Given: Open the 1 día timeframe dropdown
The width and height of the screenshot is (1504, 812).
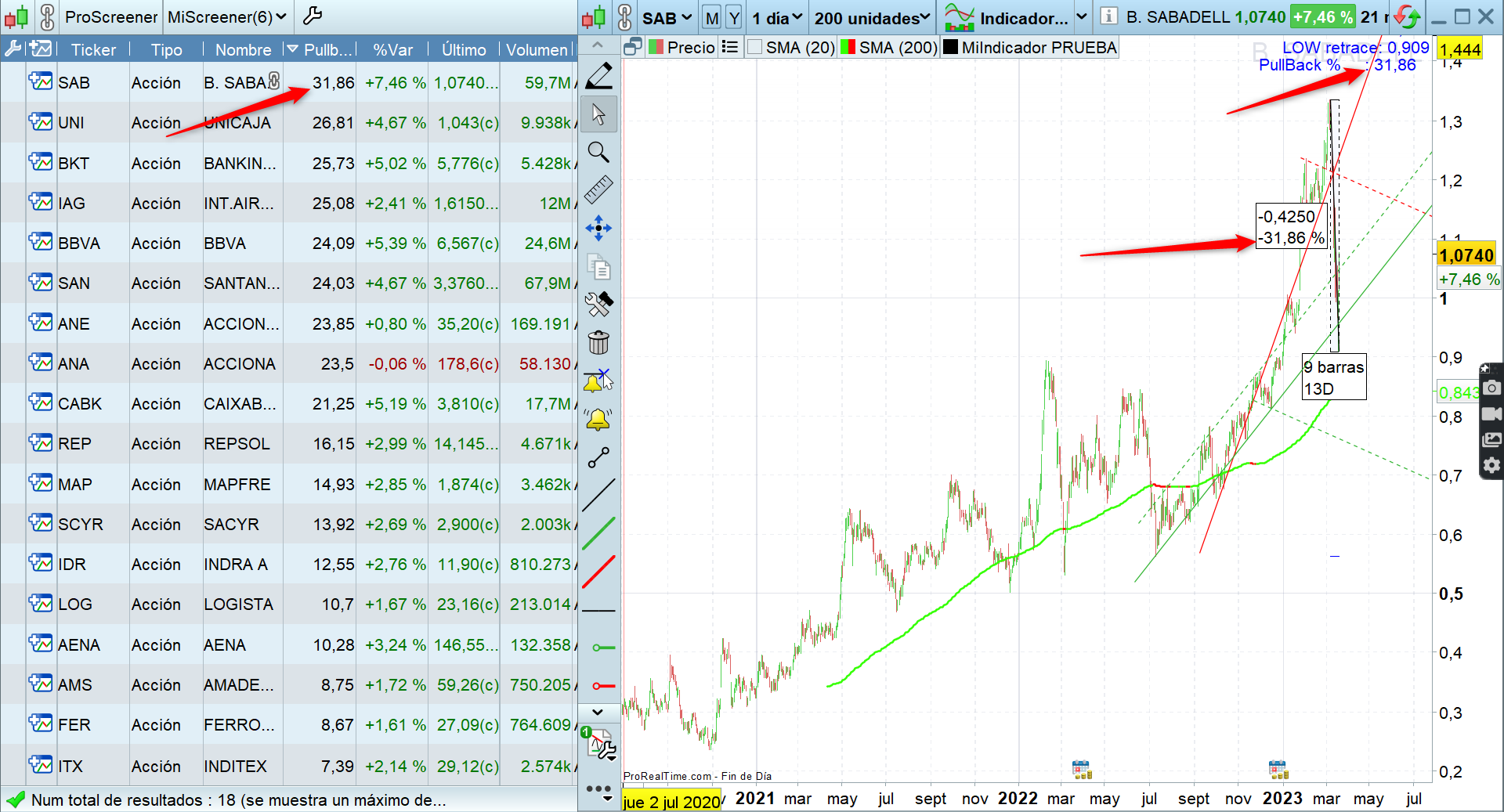Looking at the screenshot, I should [x=777, y=17].
